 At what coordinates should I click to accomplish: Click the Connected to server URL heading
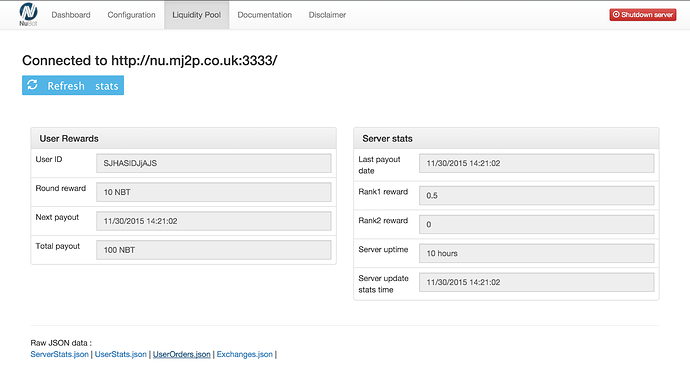point(150,60)
